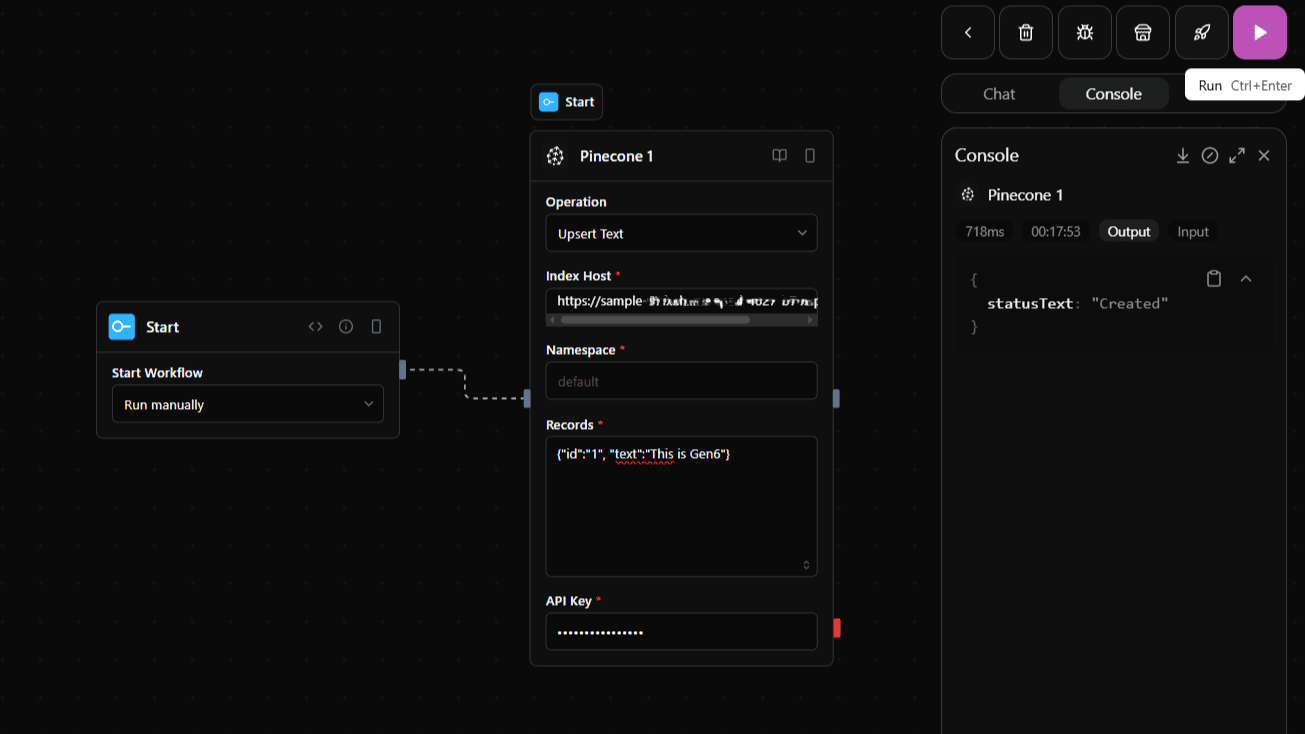The height and width of the screenshot is (734, 1305).
Task: Open Pinecone 1 documentation book icon
Action: coord(780,156)
